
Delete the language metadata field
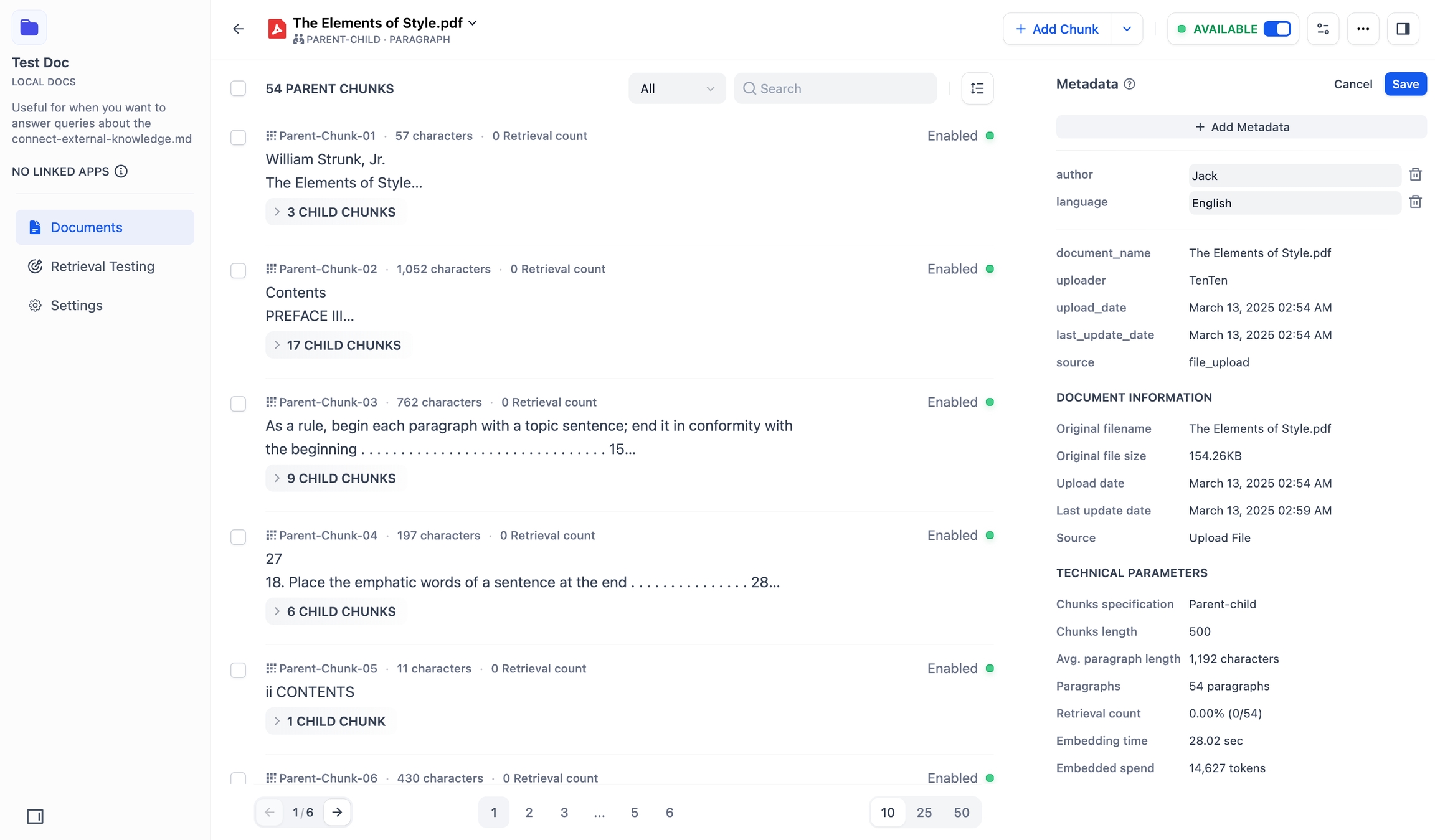[x=1415, y=202]
